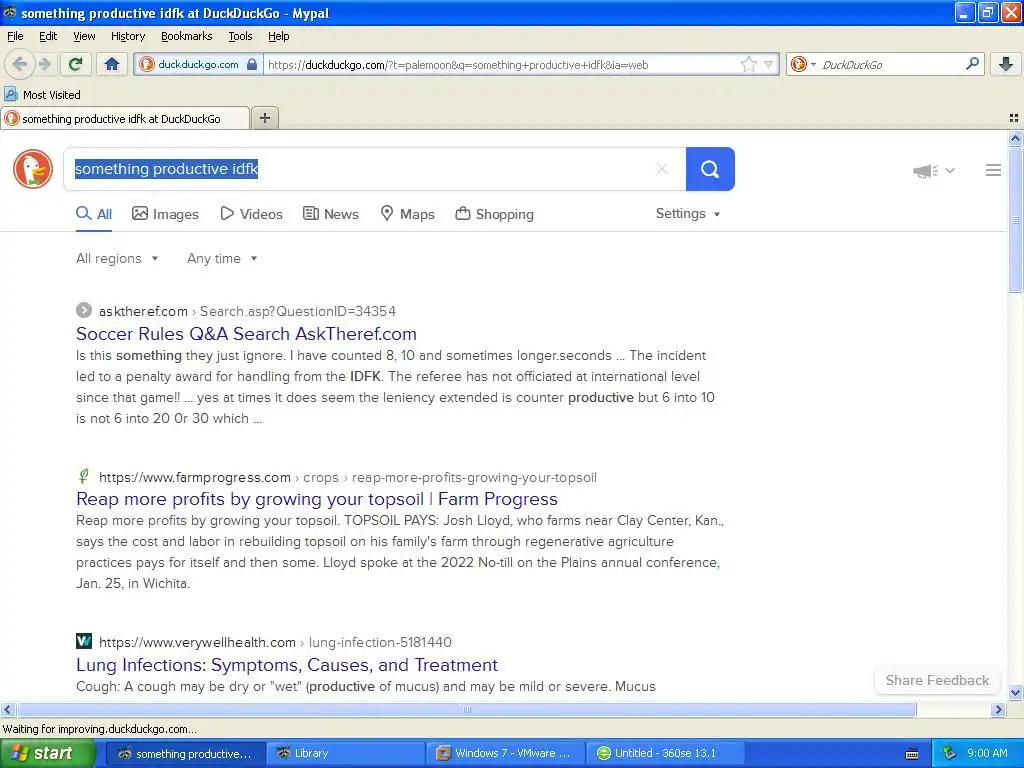Viewport: 1024px width, 768px height.
Task: Bookmark this page with the star icon
Action: tap(748, 64)
